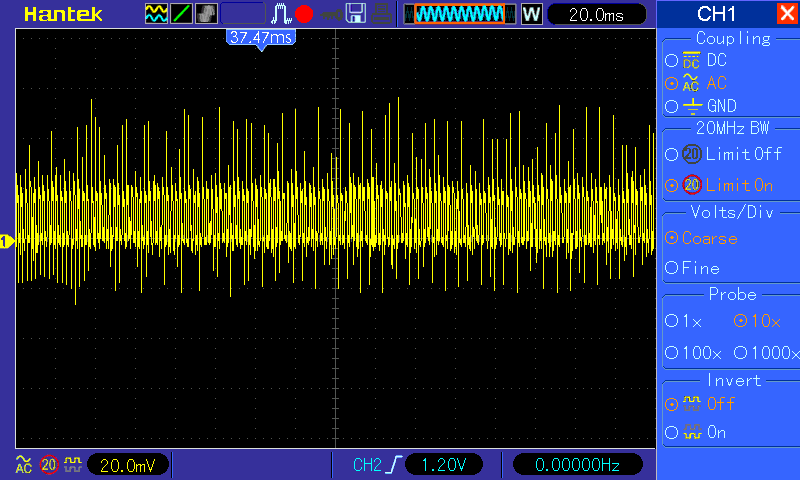The width and height of the screenshot is (800, 480).
Task: Select the 100x probe setting
Action: coord(693,352)
